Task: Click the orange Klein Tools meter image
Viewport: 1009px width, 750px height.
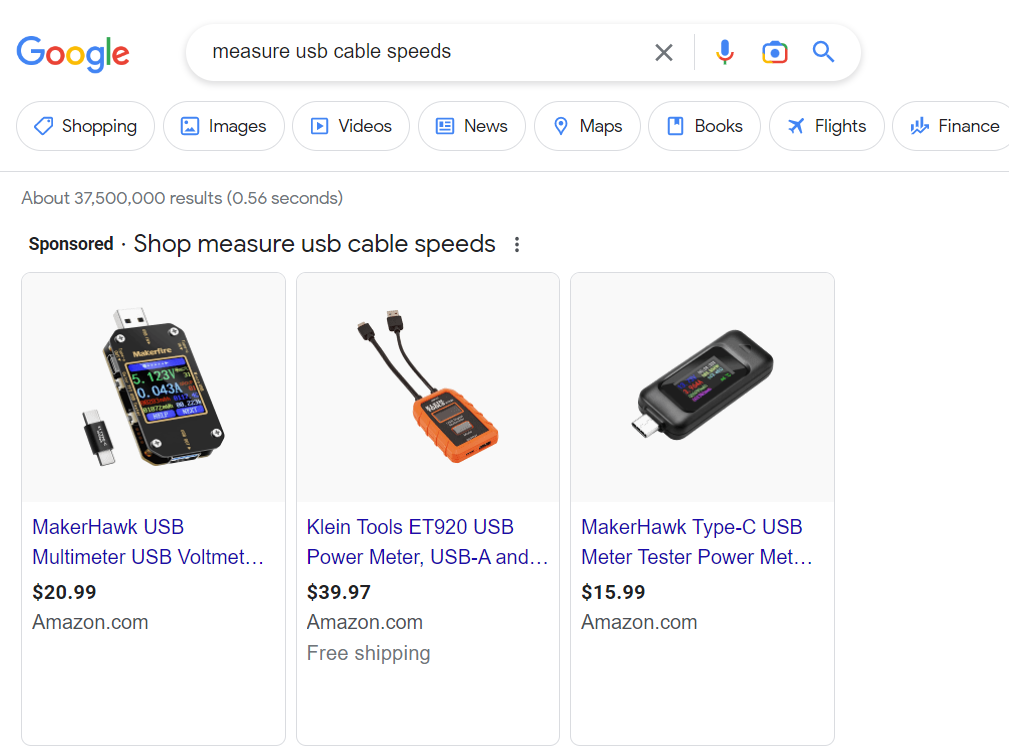Action: pos(427,387)
